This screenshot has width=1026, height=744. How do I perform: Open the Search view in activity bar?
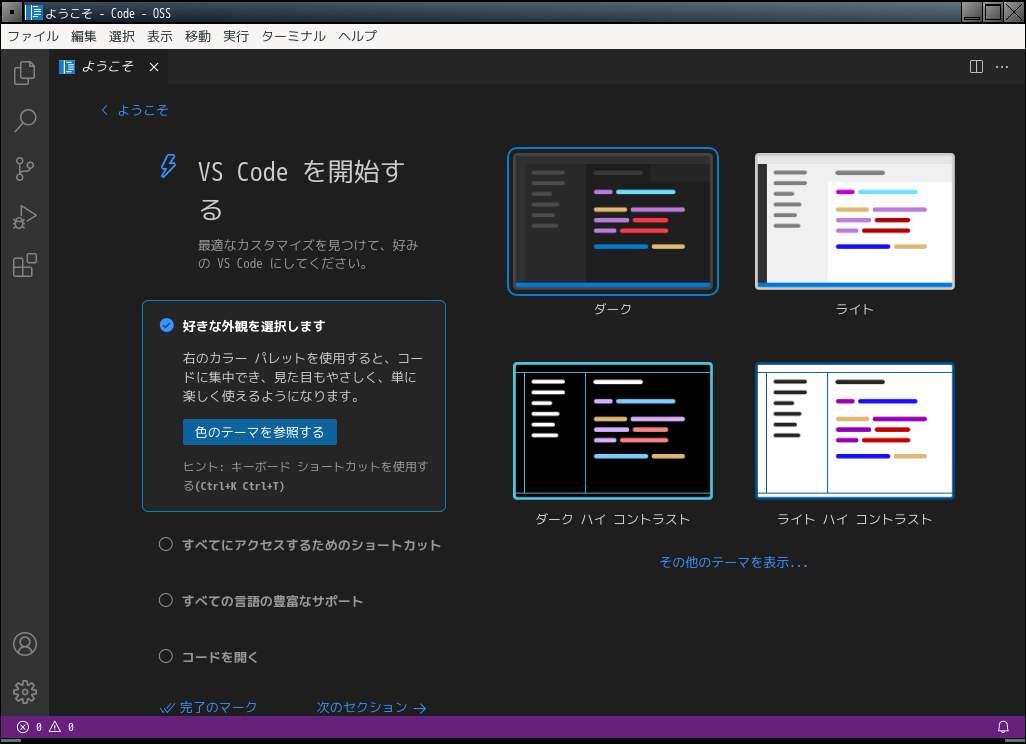24,120
